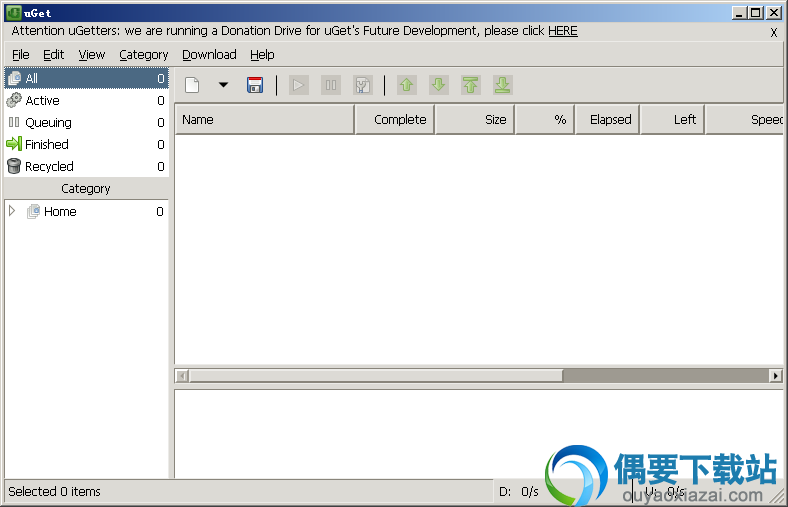788x507 pixels.
Task: Click the 'Selected 0 items' status text
Action: [54, 491]
